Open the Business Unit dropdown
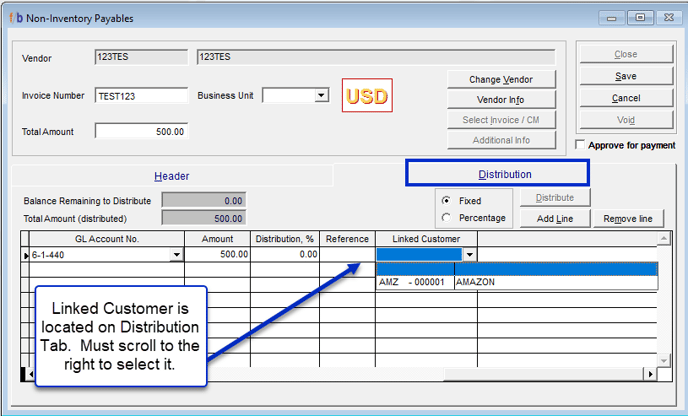 point(321,96)
